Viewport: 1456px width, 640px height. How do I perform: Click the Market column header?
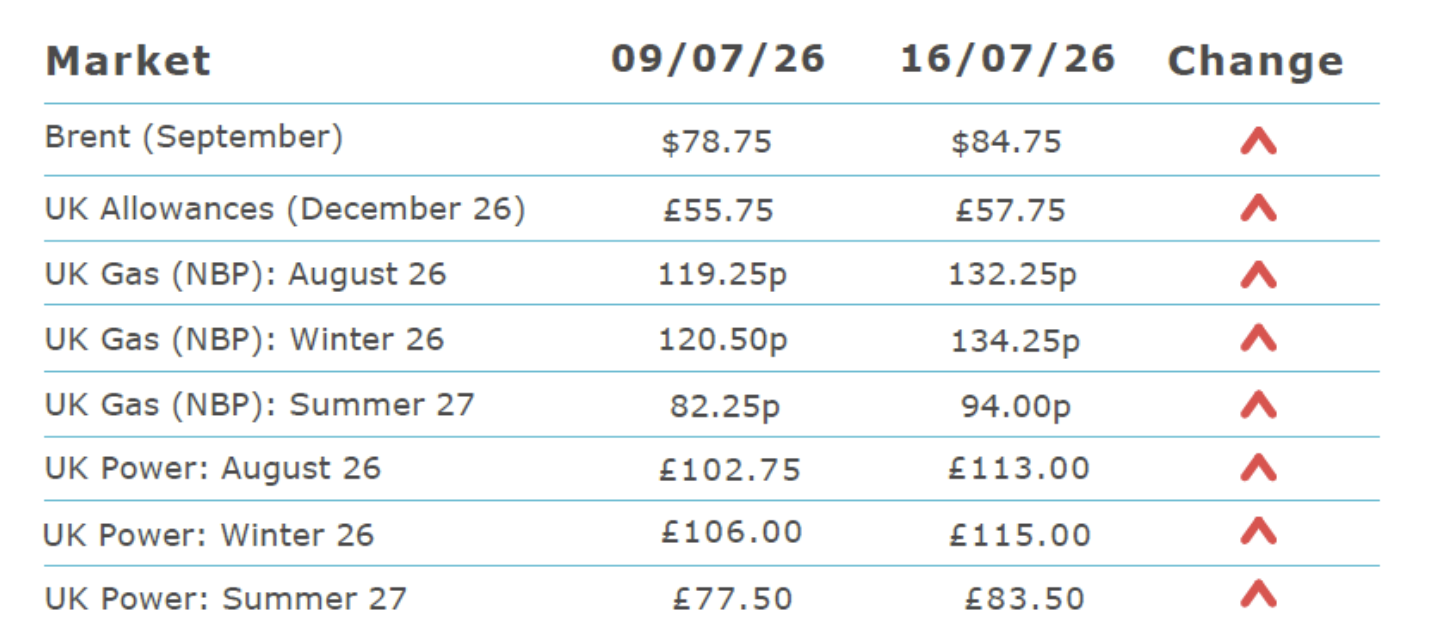click(128, 61)
